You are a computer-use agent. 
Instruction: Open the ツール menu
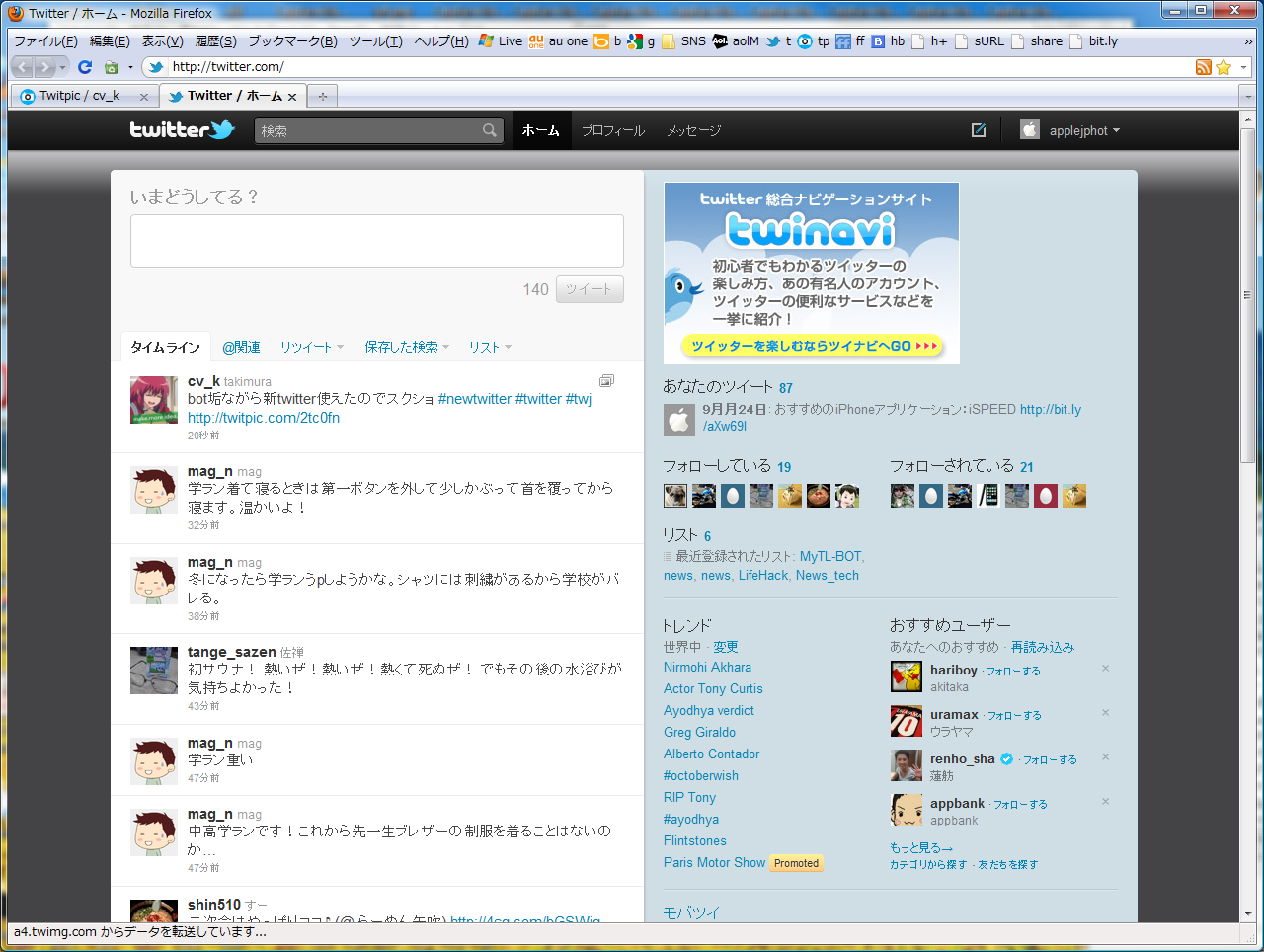(x=375, y=40)
